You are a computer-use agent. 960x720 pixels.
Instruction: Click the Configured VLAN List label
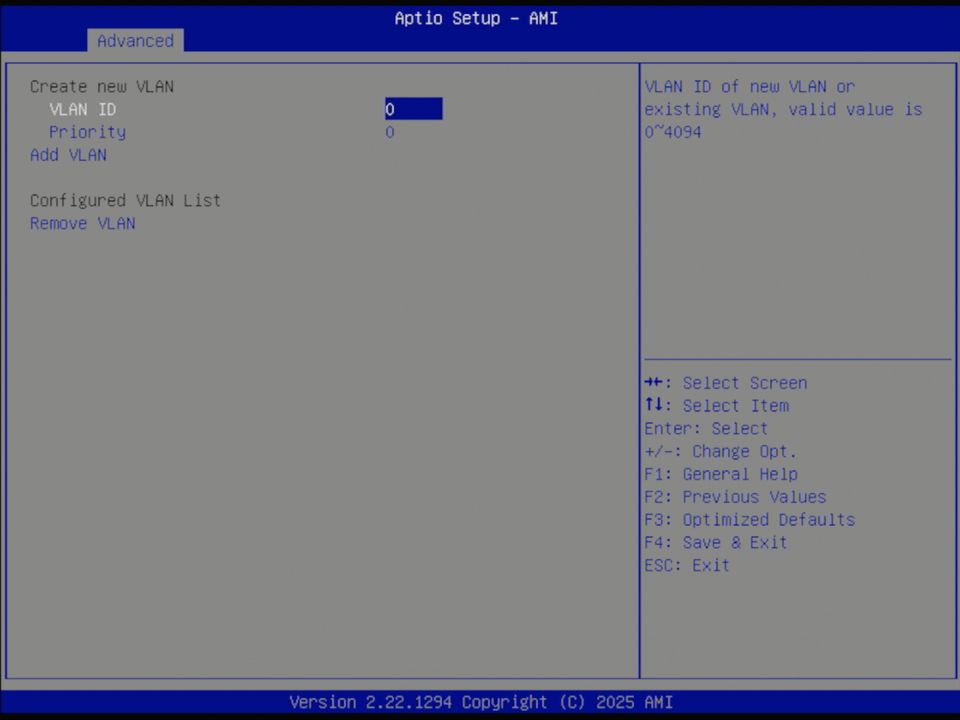point(125,200)
